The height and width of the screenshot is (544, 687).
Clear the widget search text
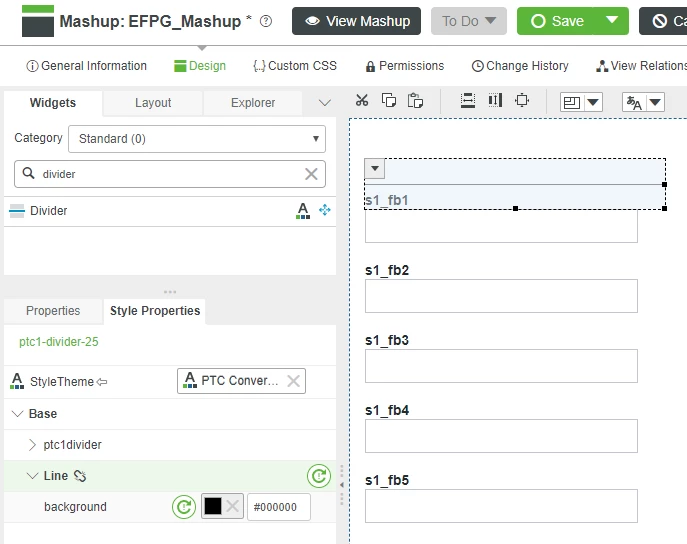tap(311, 174)
